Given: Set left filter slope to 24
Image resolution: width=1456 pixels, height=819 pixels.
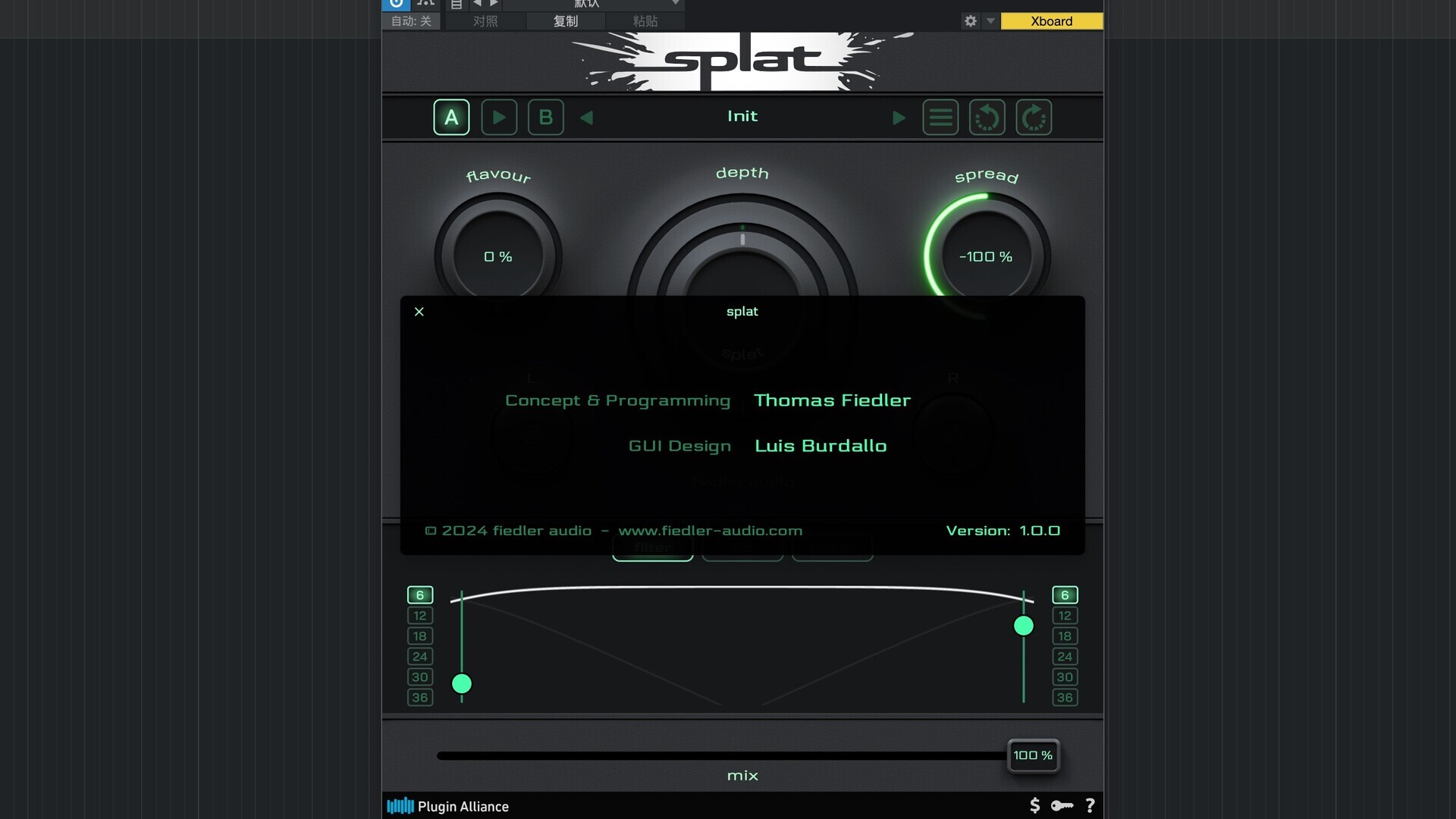Looking at the screenshot, I should [420, 657].
